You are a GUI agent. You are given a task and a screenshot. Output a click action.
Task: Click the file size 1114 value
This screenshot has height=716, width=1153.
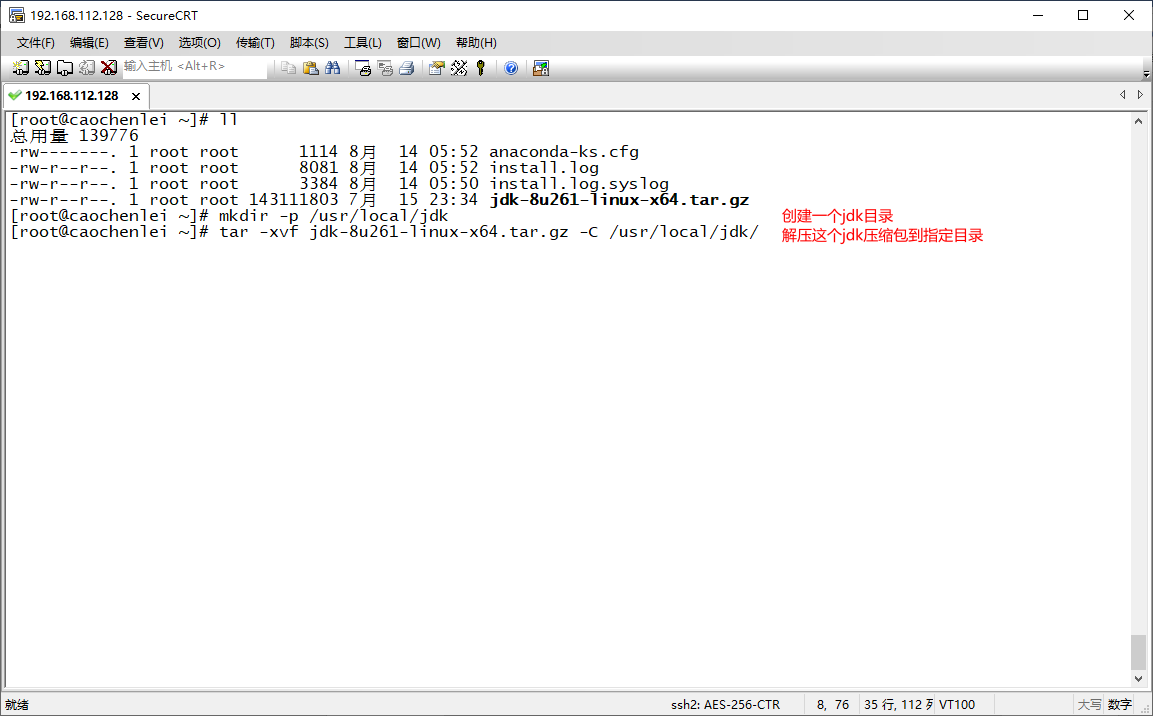318,152
